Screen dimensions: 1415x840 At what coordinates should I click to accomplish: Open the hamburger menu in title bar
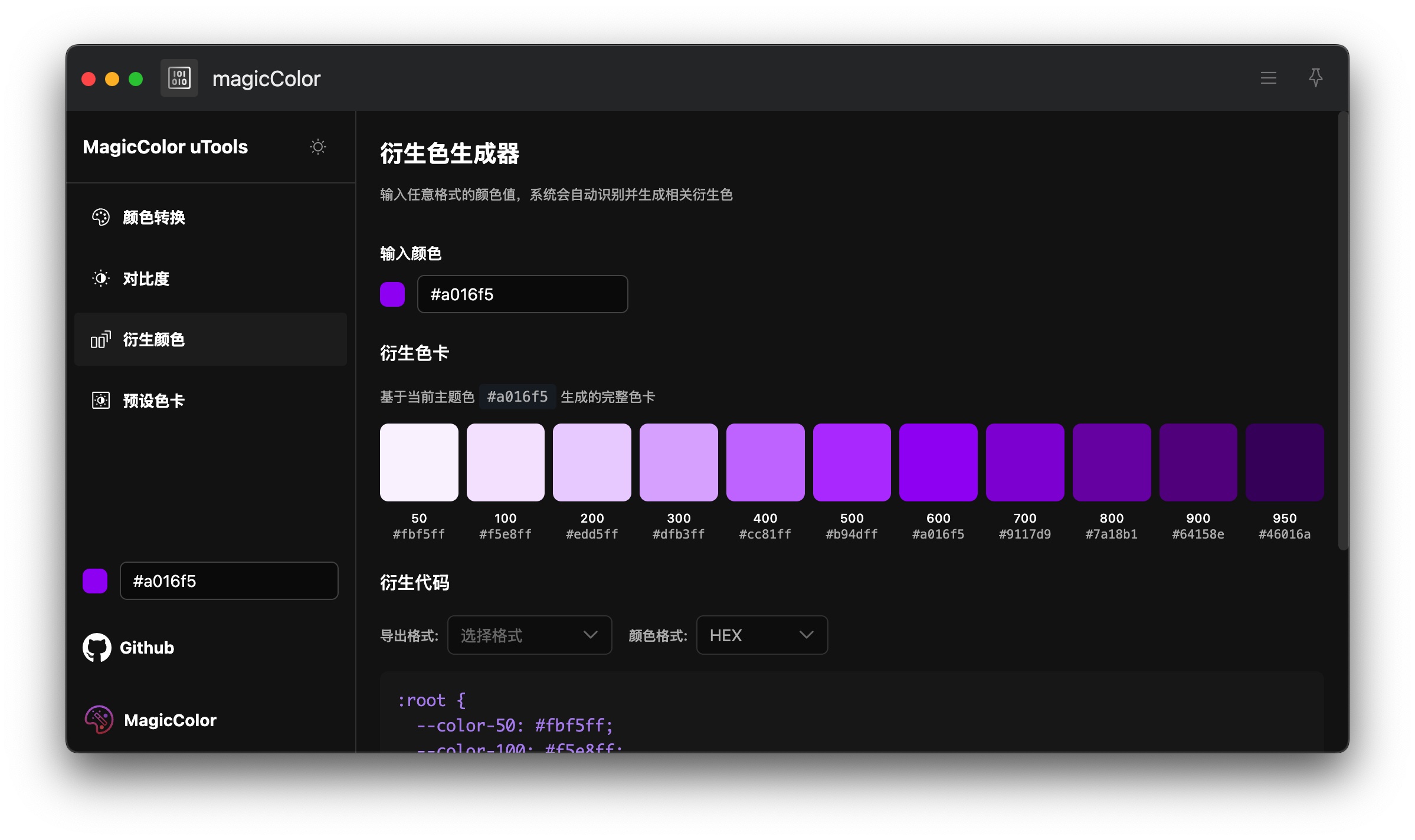point(1269,78)
